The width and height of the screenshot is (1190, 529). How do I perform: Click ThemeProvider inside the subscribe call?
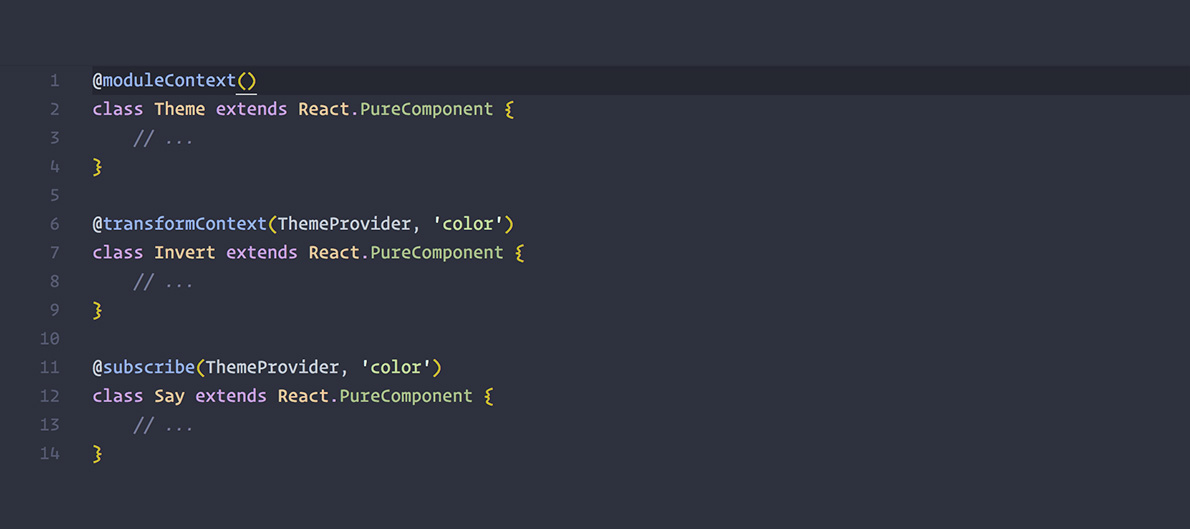pyautogui.click(x=272, y=367)
